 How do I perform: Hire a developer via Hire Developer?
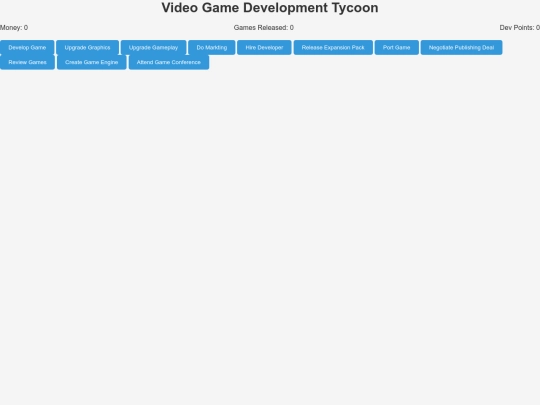click(x=264, y=48)
